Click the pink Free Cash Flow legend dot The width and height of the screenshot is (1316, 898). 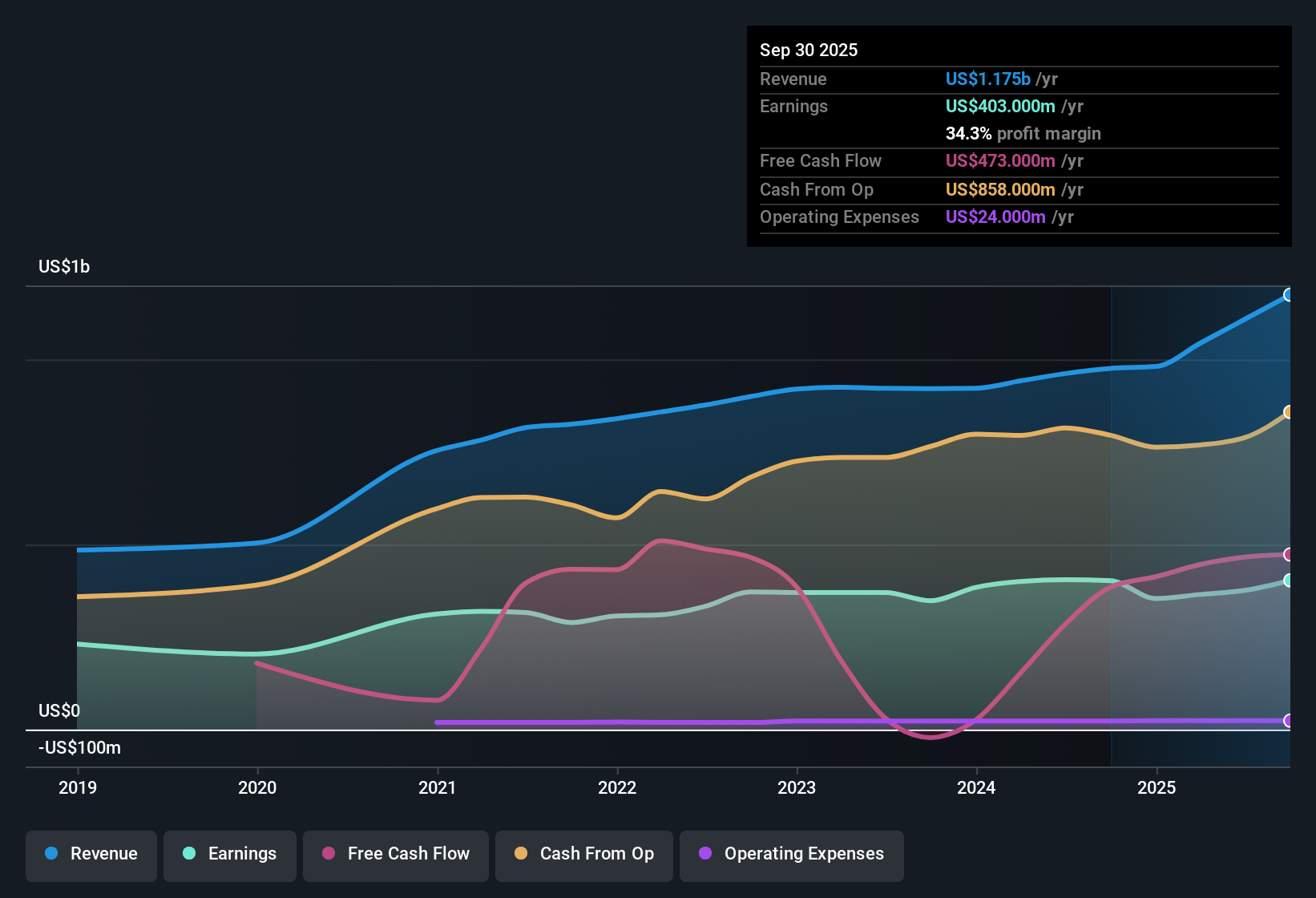[328, 854]
